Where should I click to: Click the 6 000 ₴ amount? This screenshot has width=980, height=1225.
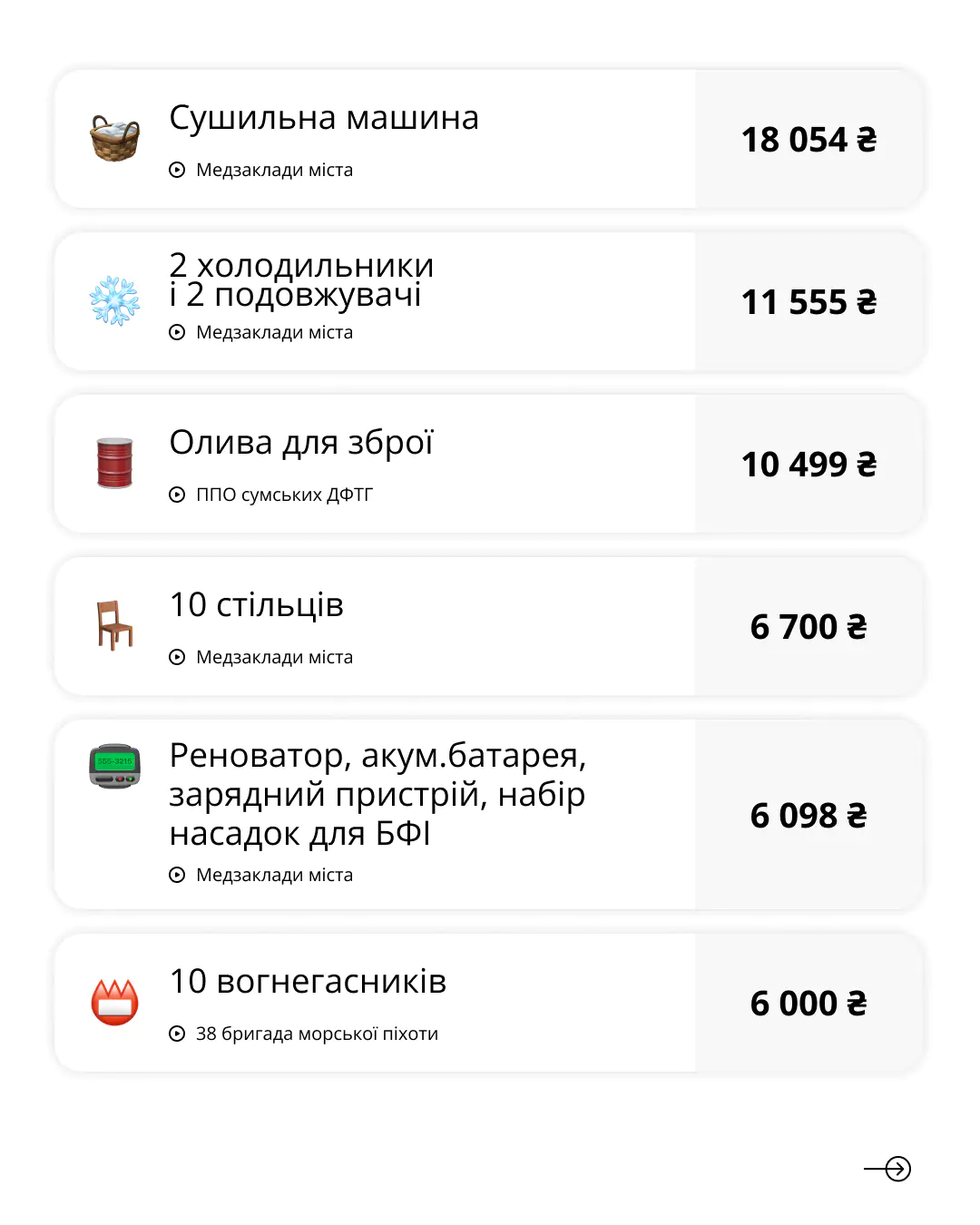click(x=808, y=1004)
